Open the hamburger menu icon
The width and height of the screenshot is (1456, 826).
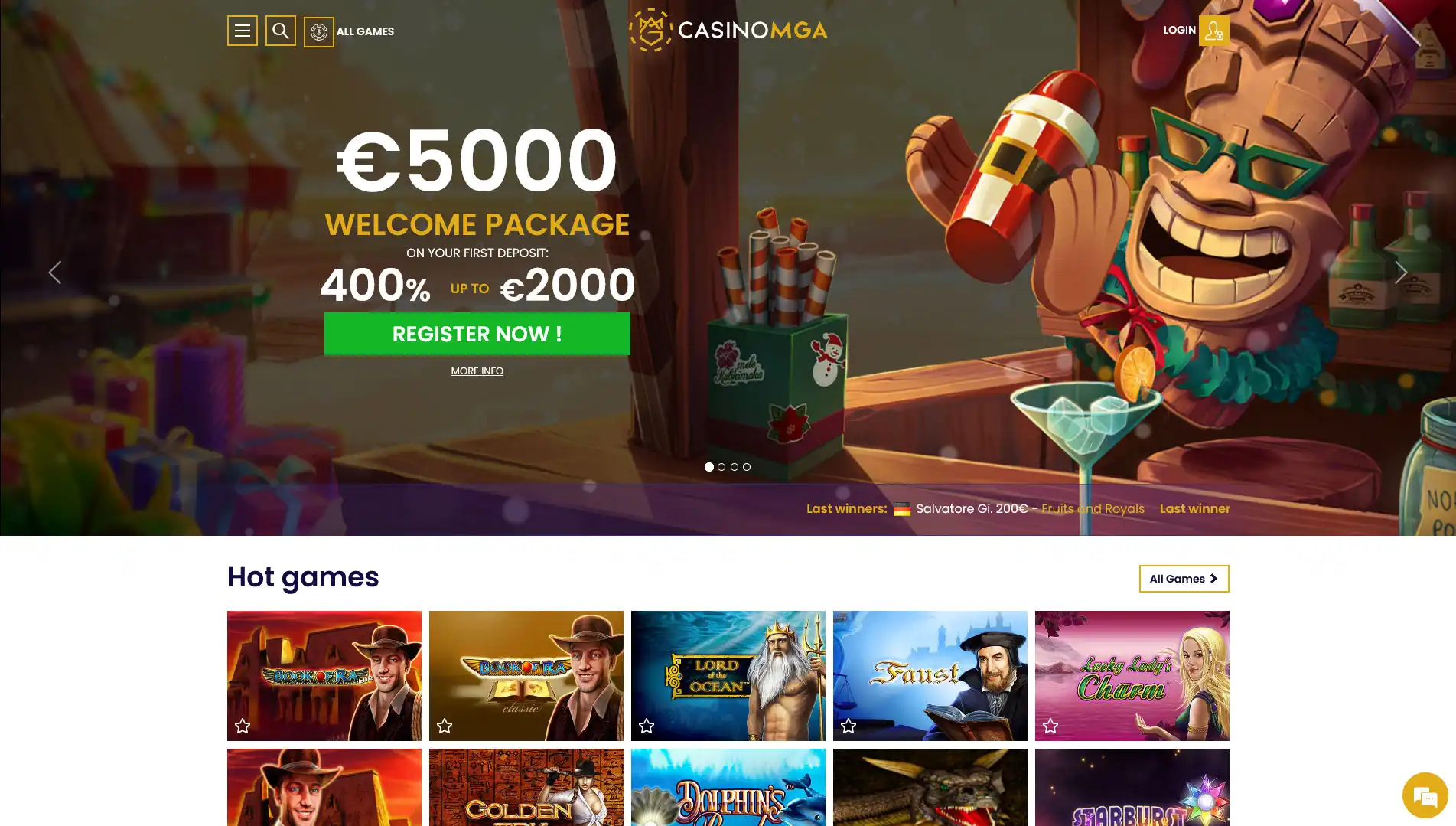[x=242, y=31]
